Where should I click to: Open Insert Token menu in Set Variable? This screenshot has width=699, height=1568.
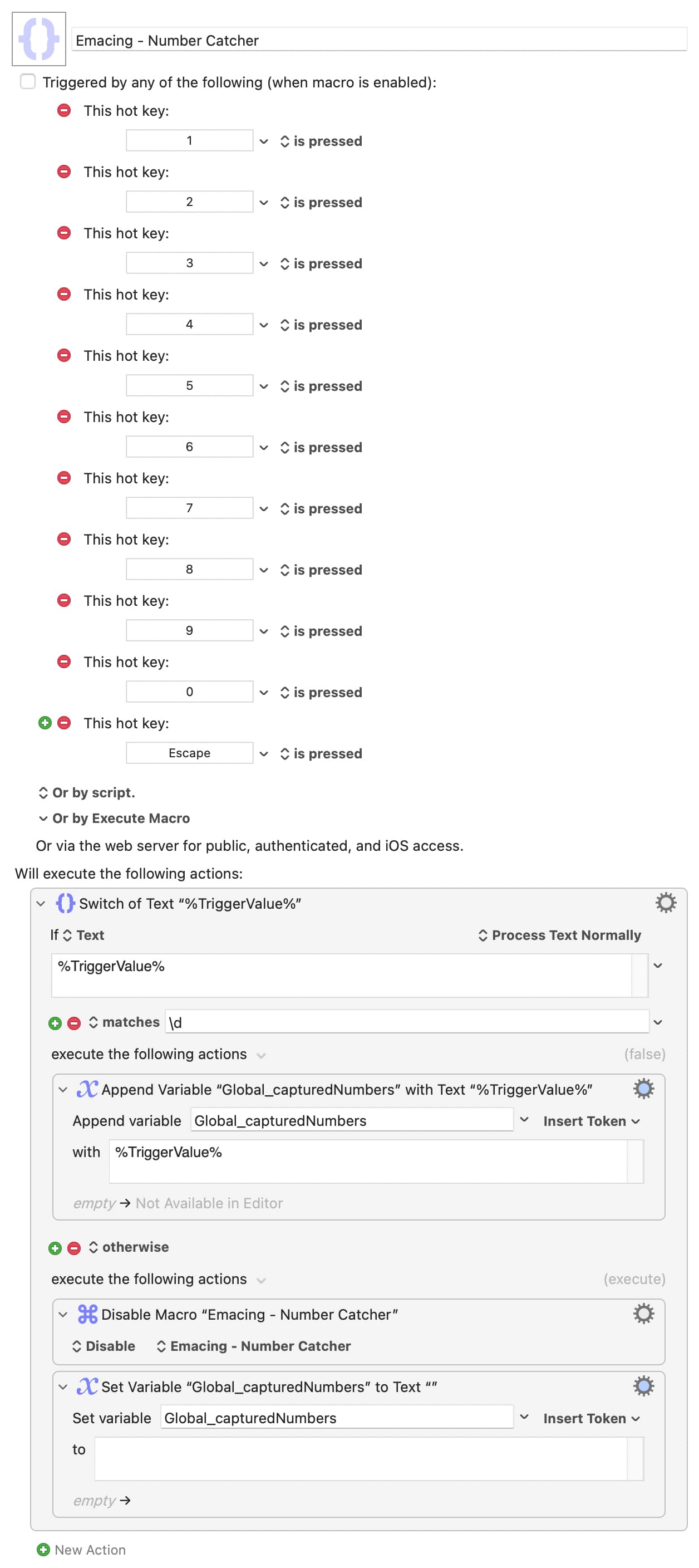[592, 1418]
